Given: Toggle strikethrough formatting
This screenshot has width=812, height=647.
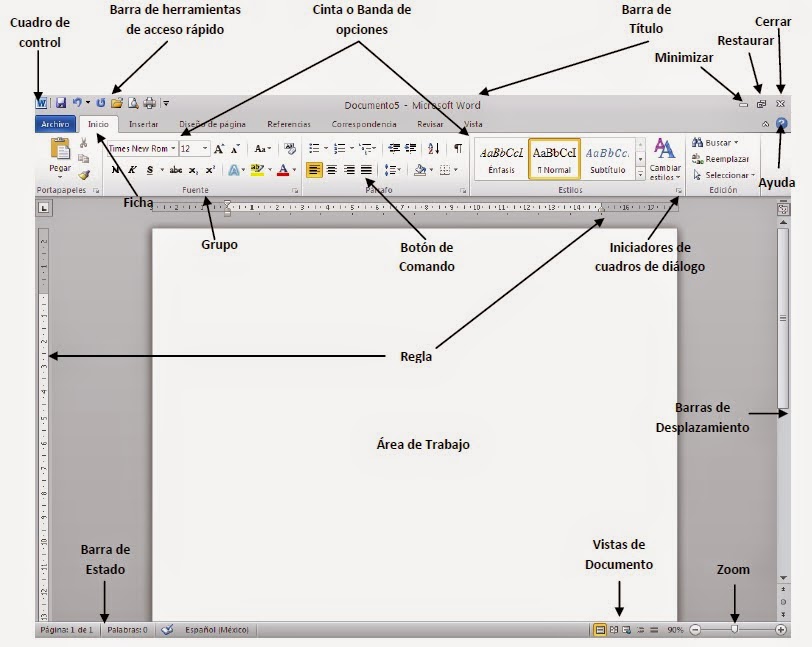Looking at the screenshot, I should [177, 169].
